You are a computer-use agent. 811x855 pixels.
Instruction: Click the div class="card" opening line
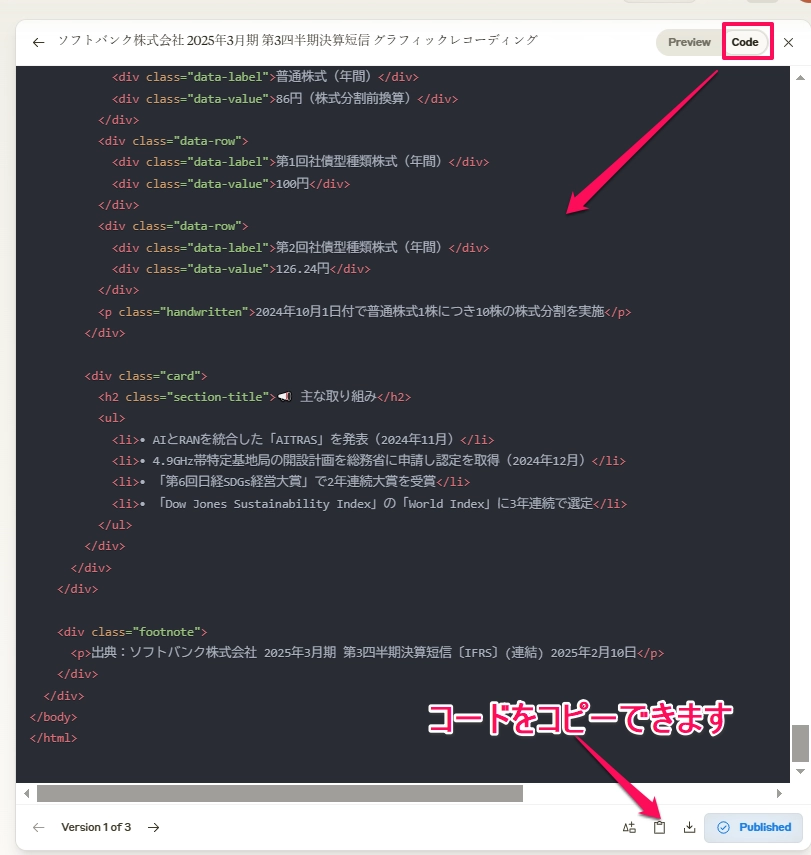click(x=146, y=376)
